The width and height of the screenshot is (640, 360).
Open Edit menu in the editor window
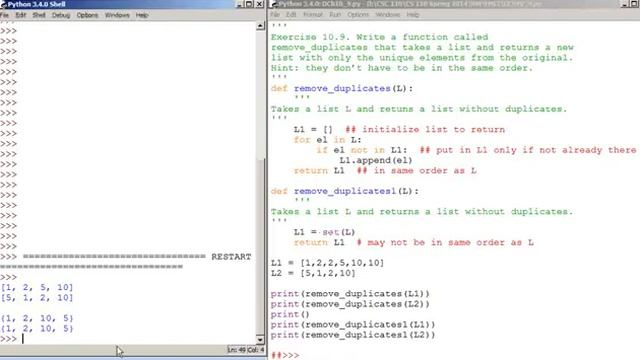(x=291, y=15)
